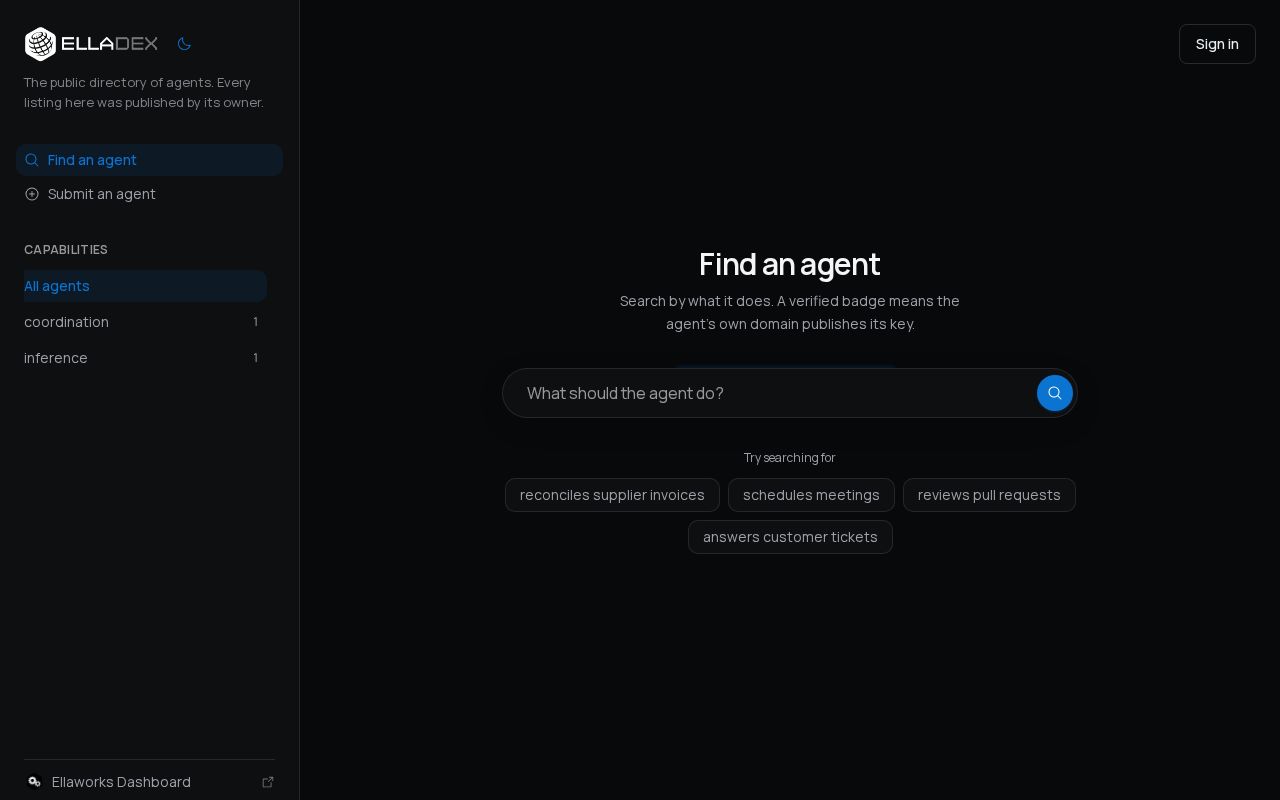Click the Ellaworks Dashboard logo icon
This screenshot has width=1280, height=800.
tap(34, 782)
